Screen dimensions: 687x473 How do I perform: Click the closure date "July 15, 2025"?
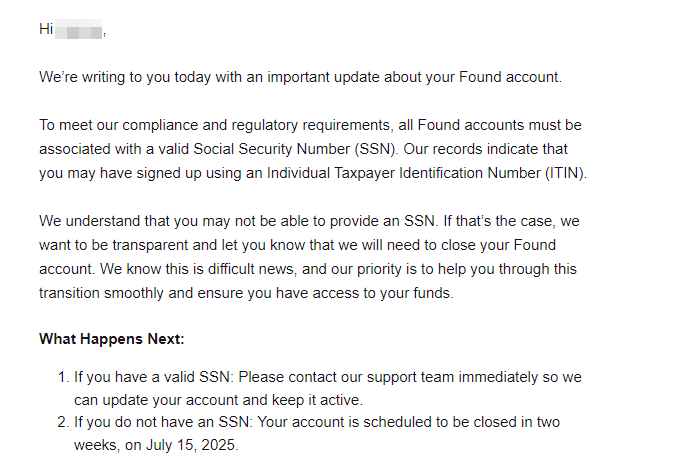tap(191, 445)
